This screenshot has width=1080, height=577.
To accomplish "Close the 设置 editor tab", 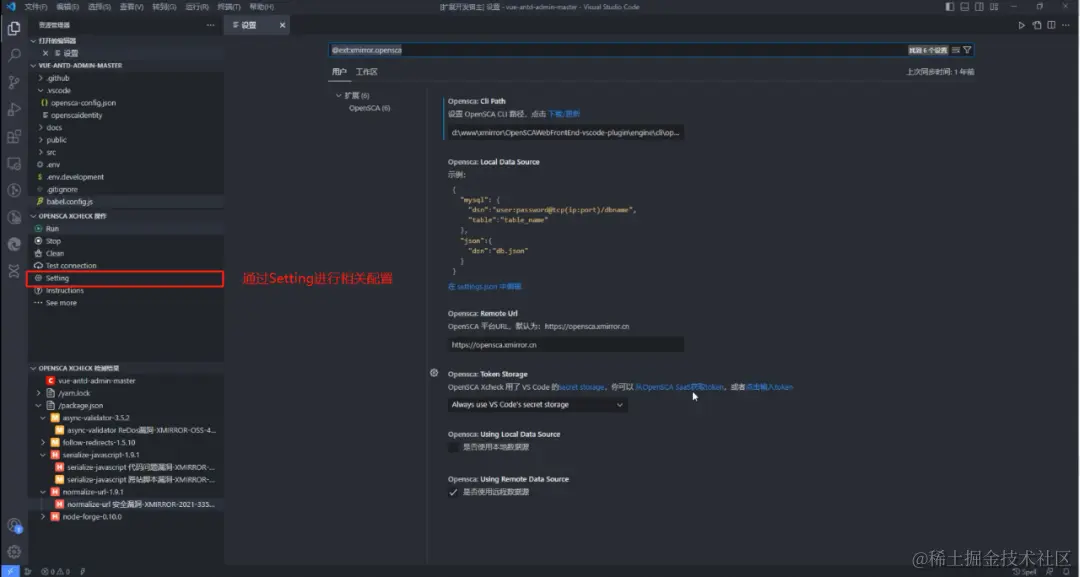I will coord(282,25).
